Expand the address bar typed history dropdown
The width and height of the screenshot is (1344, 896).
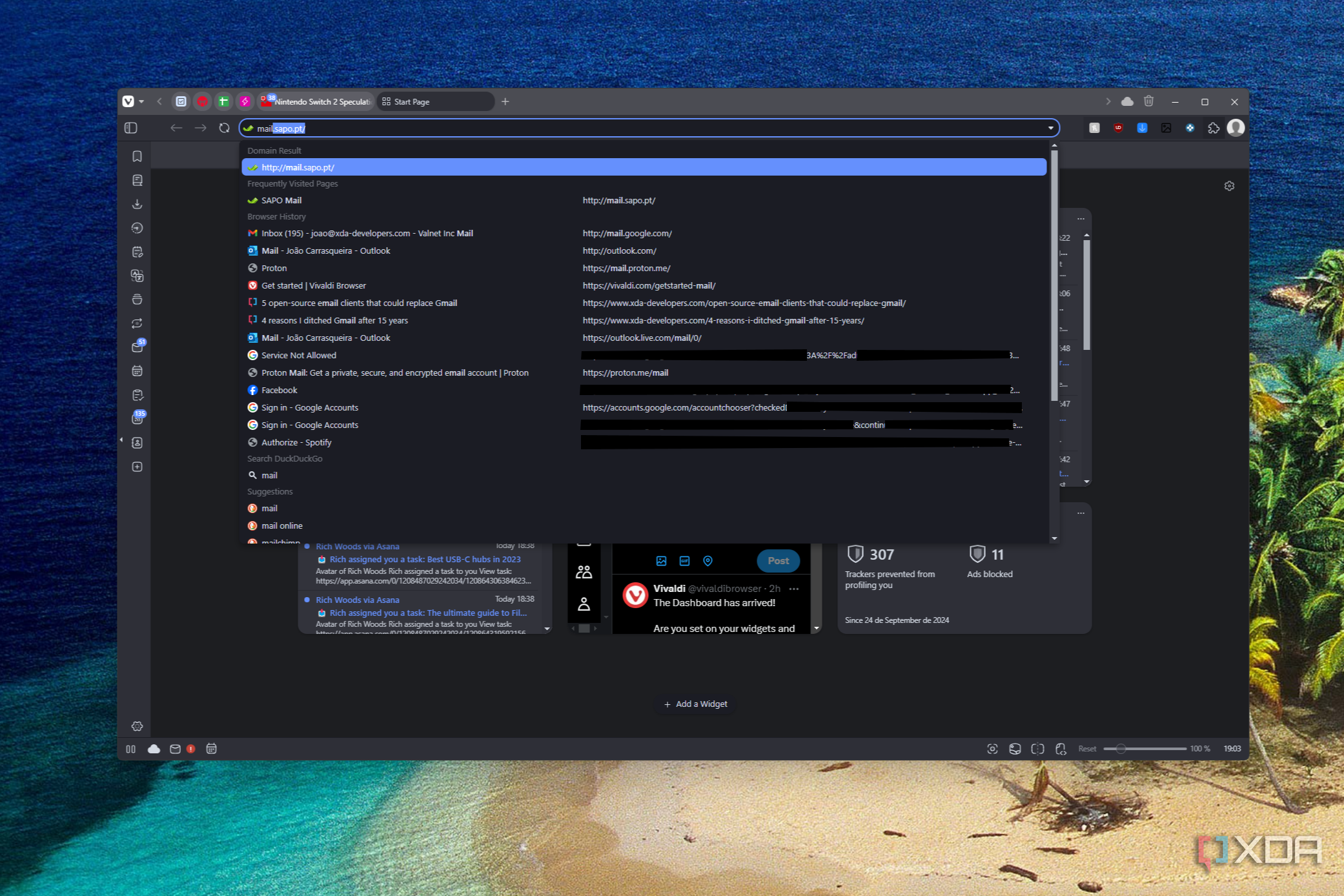click(1050, 128)
